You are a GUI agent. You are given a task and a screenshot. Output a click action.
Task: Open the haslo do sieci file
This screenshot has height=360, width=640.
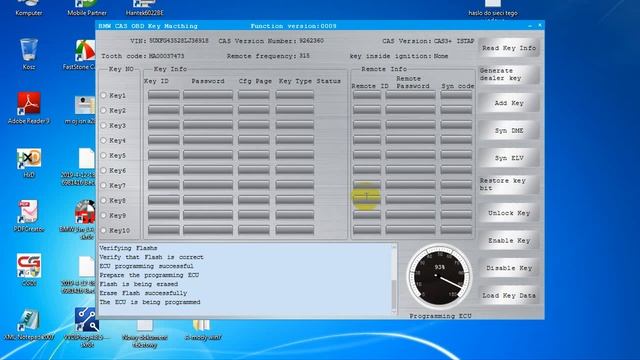[x=493, y=9]
